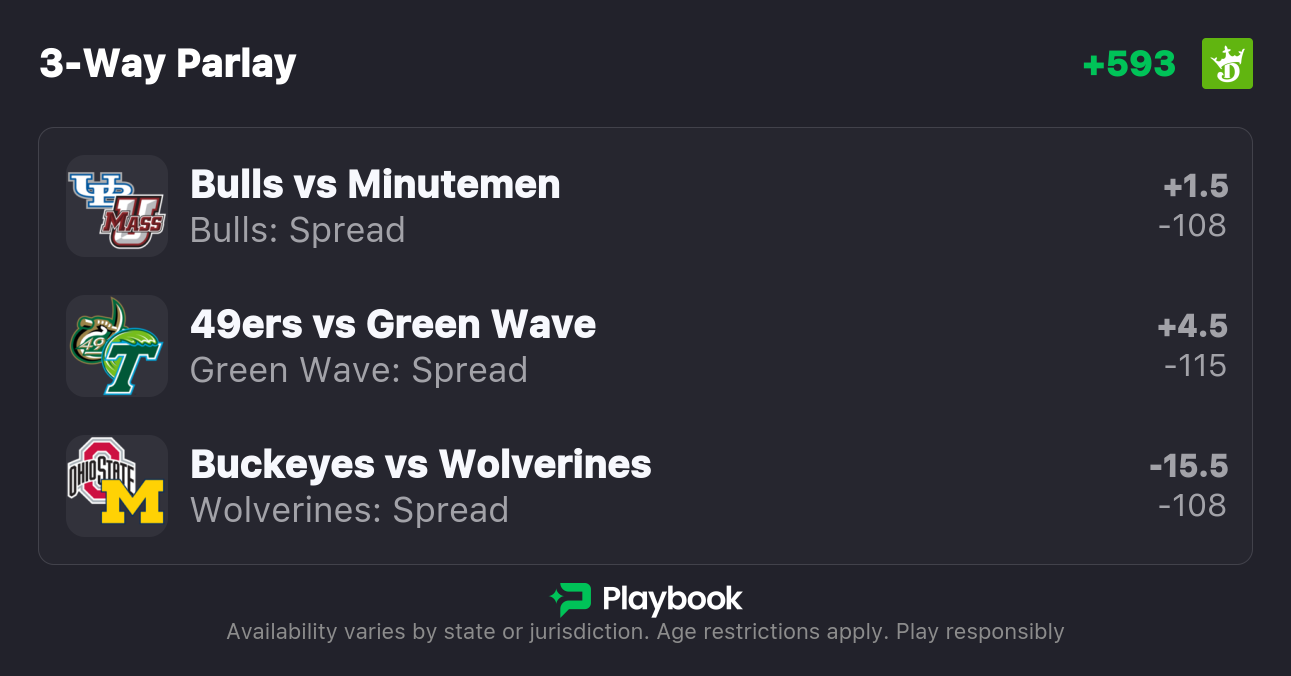Image resolution: width=1291 pixels, height=676 pixels.
Task: Open the Buckeyes vs Wolverines matchup
Action: (x=421, y=464)
